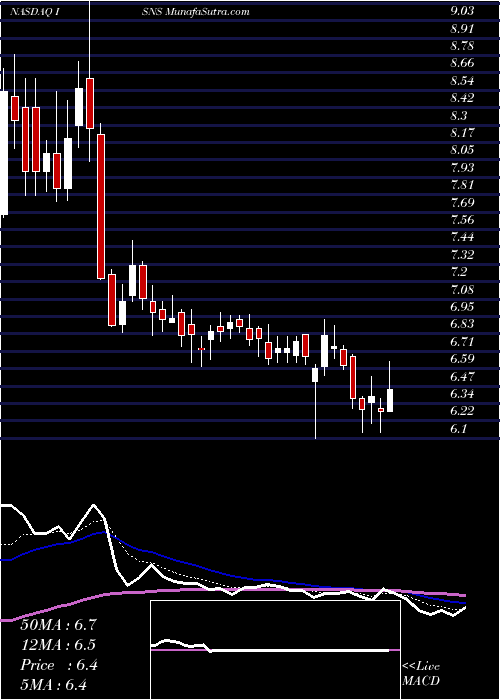Image resolution: width=500 pixels, height=700 pixels.
Task: Click the 6.47 price axis label
Action: coord(462,377)
